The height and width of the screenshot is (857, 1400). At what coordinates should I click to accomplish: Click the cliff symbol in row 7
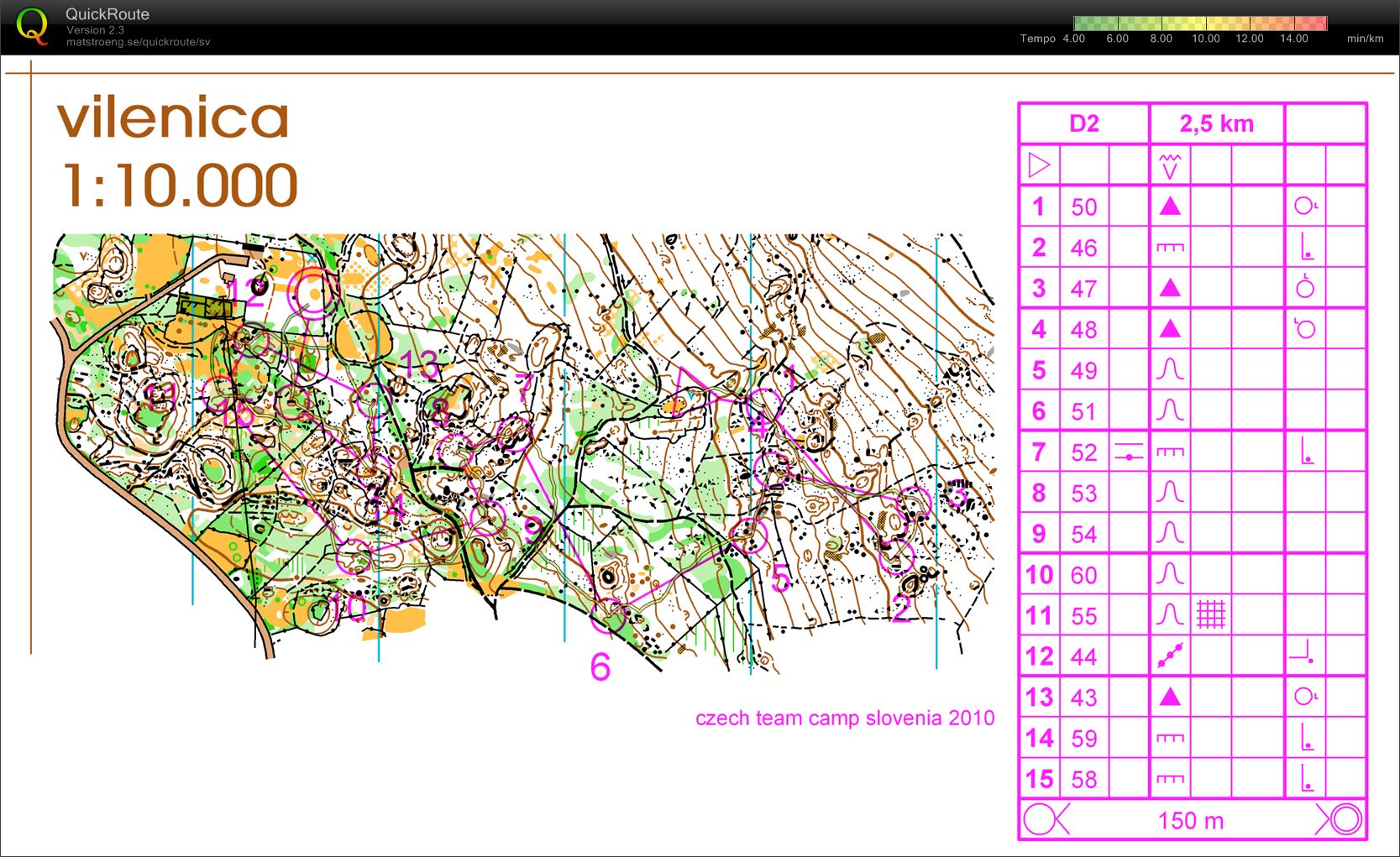pos(1170,452)
